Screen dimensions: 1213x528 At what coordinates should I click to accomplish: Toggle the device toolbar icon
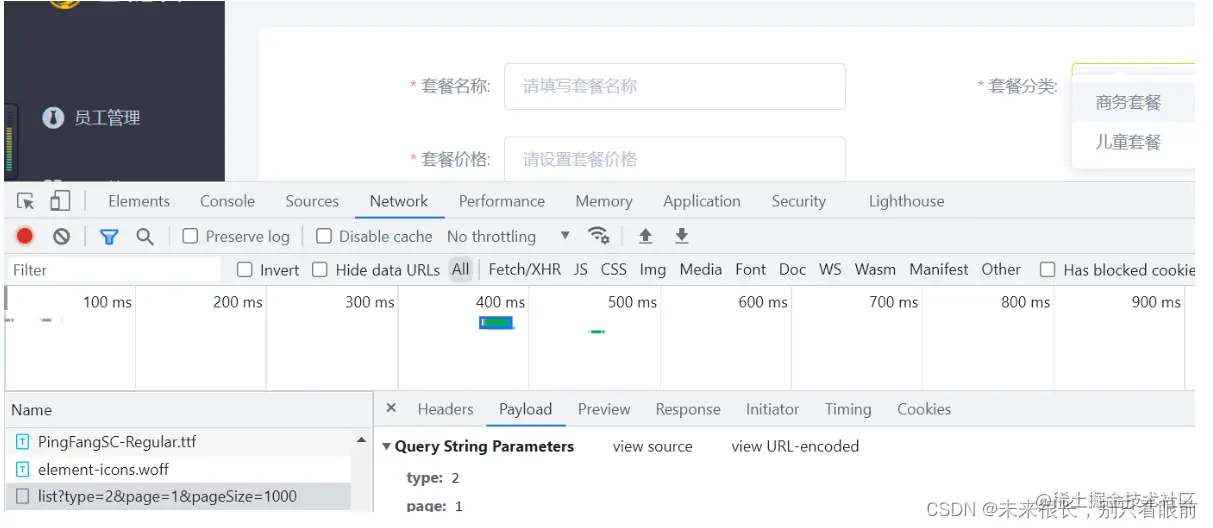(60, 201)
